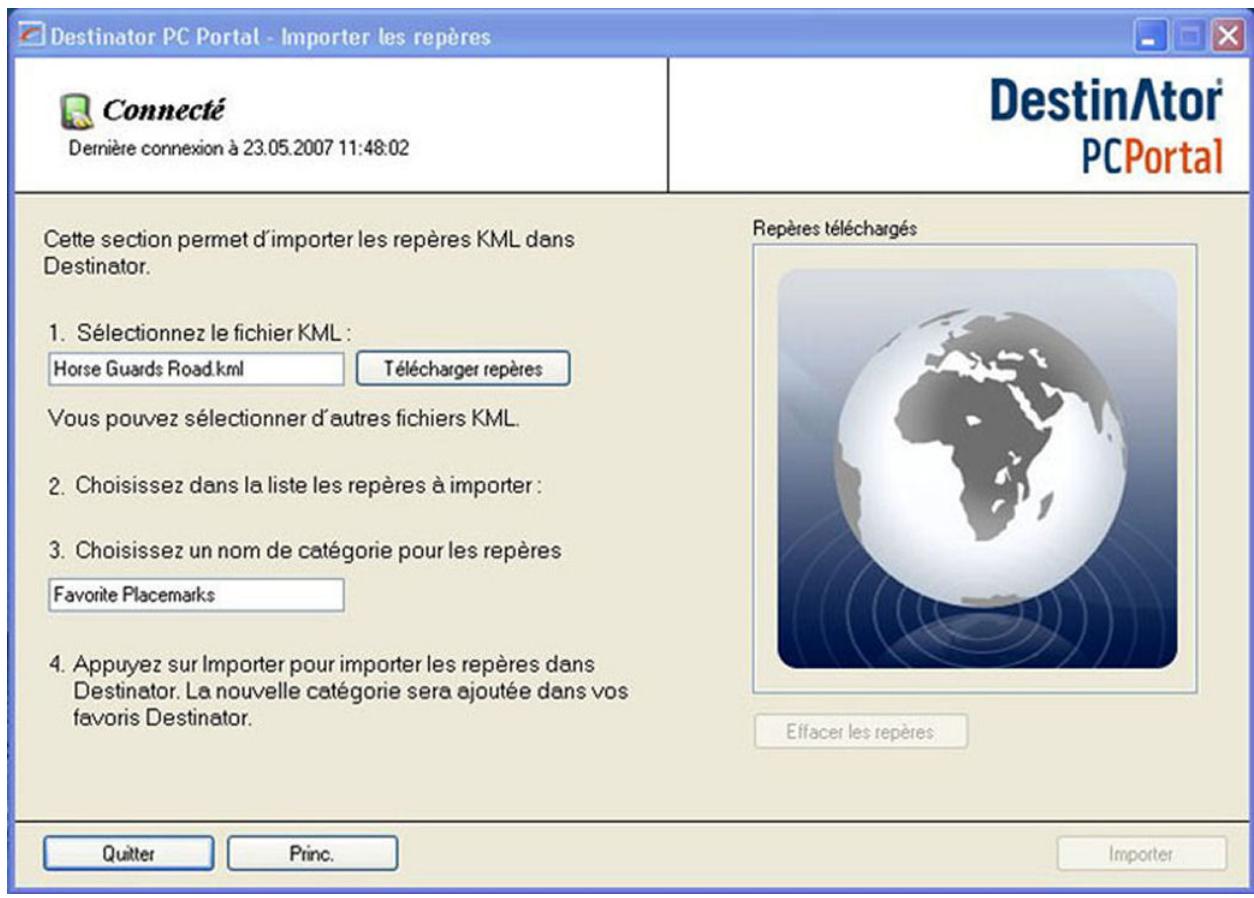Click the step 3 nom de catégorie text
This screenshot has height=898, width=1254.
pos(304,550)
